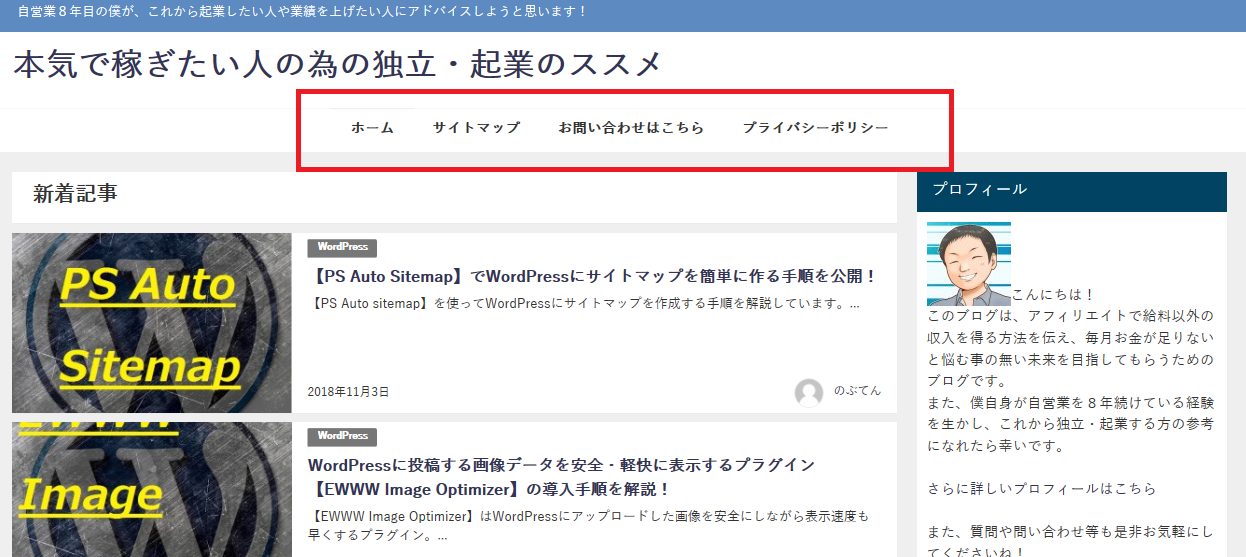Open the EWWW Image article thumbnail
The image size is (1246, 557).
point(152,489)
